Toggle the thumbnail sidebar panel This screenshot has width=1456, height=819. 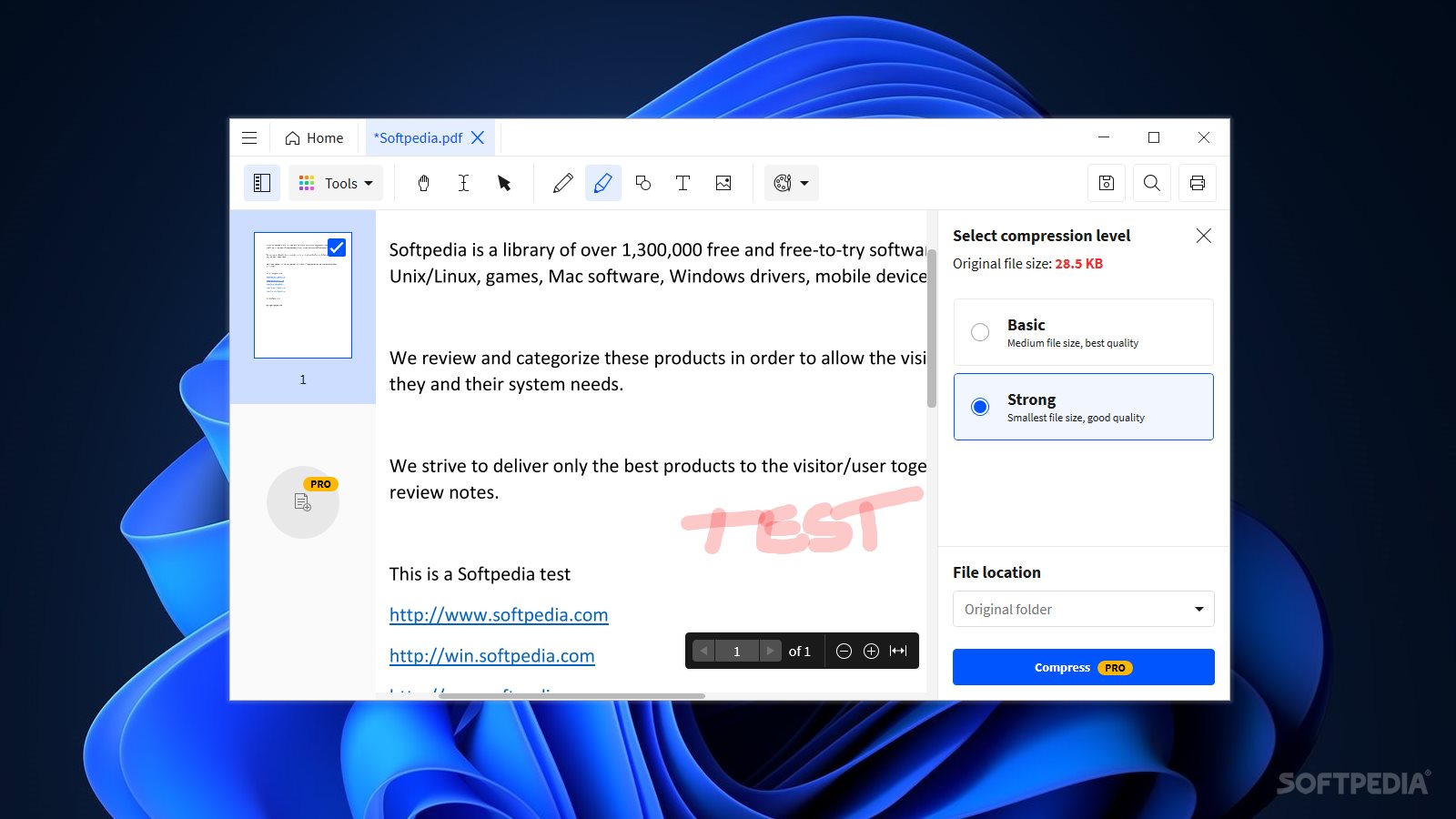262,183
